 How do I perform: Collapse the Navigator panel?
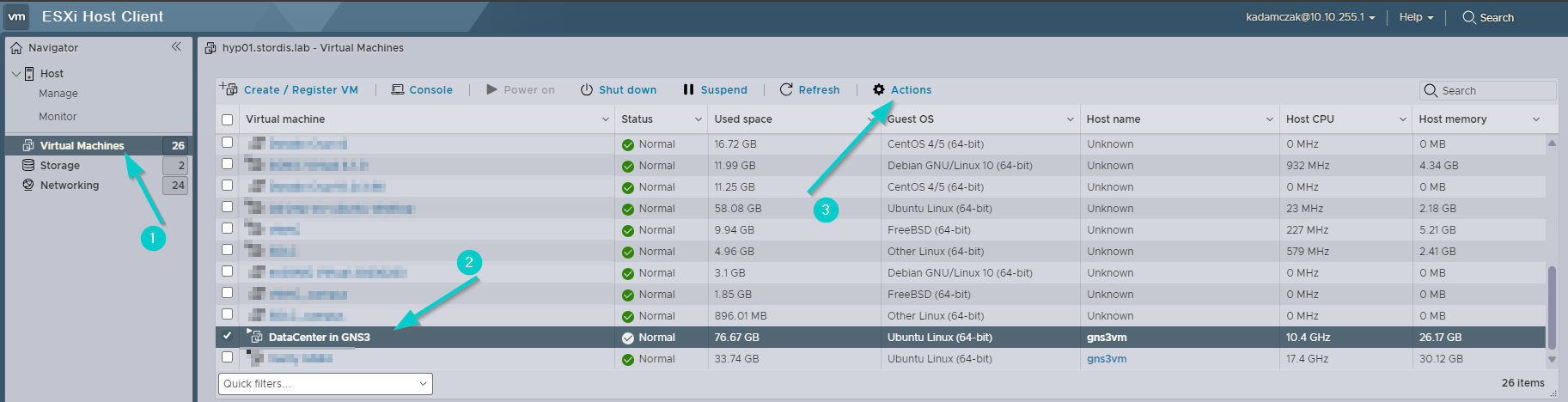tap(176, 47)
